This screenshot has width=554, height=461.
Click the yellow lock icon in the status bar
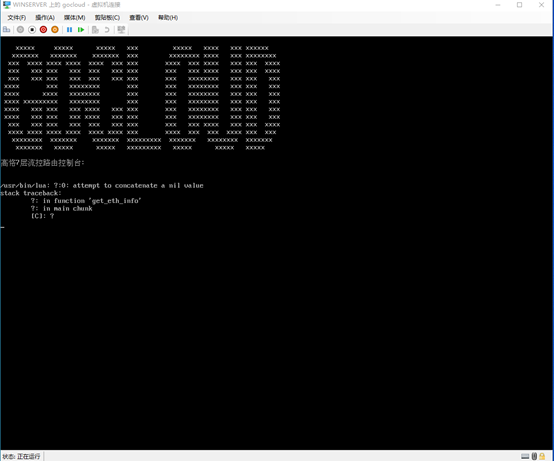tap(542, 456)
